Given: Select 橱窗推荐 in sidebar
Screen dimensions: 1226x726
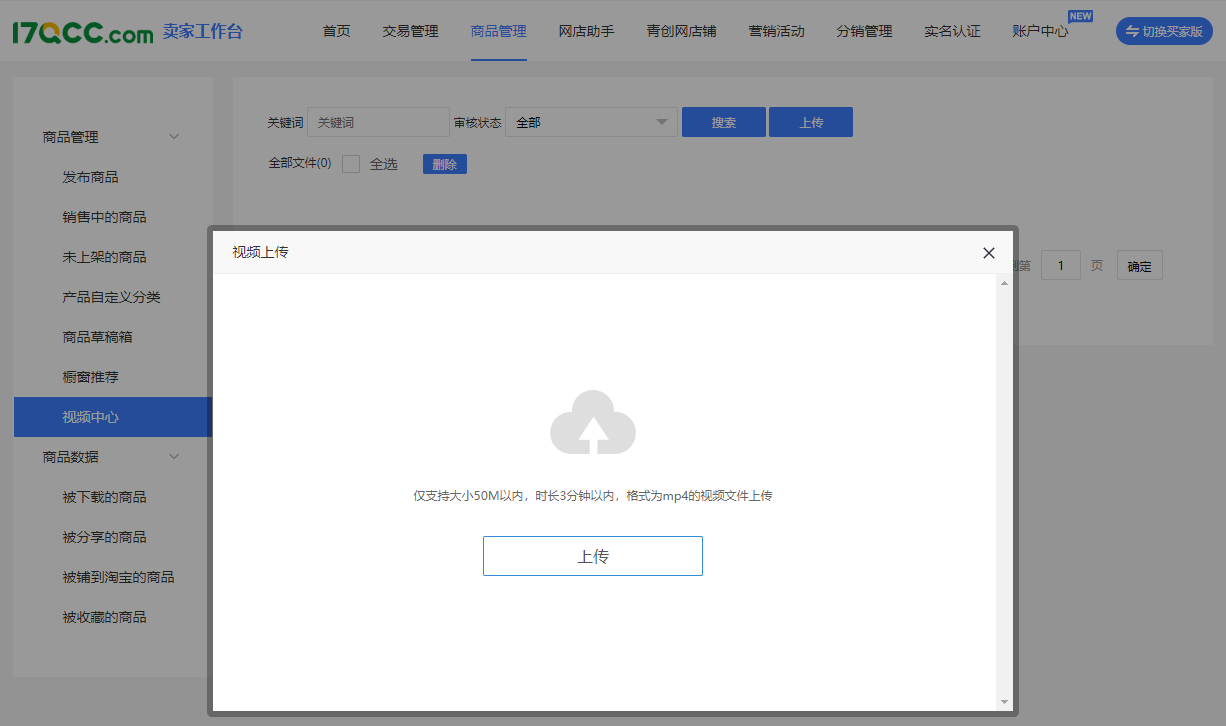Looking at the screenshot, I should (x=90, y=377).
